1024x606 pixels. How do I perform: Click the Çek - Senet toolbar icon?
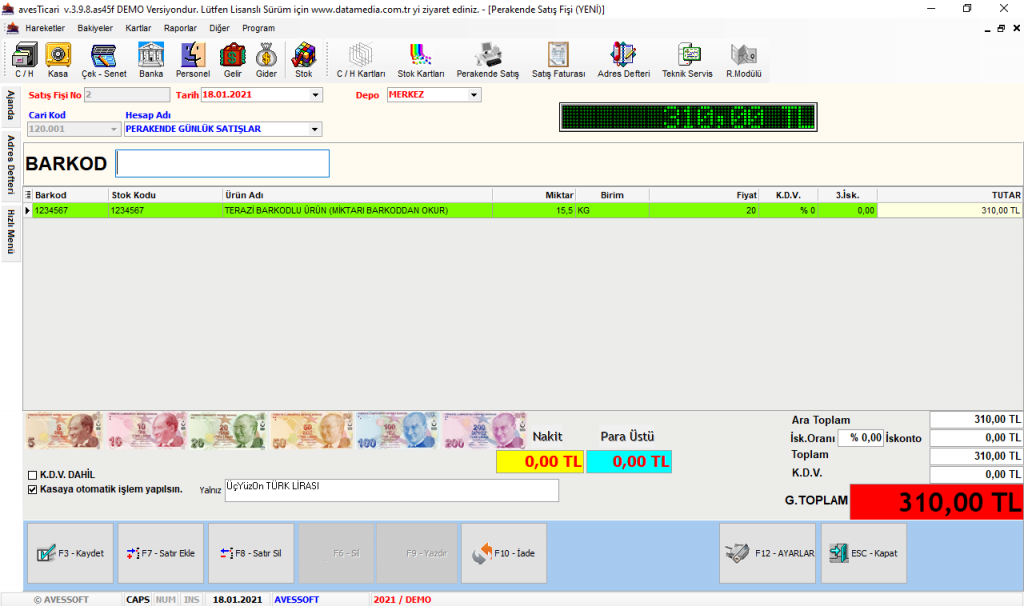104,59
